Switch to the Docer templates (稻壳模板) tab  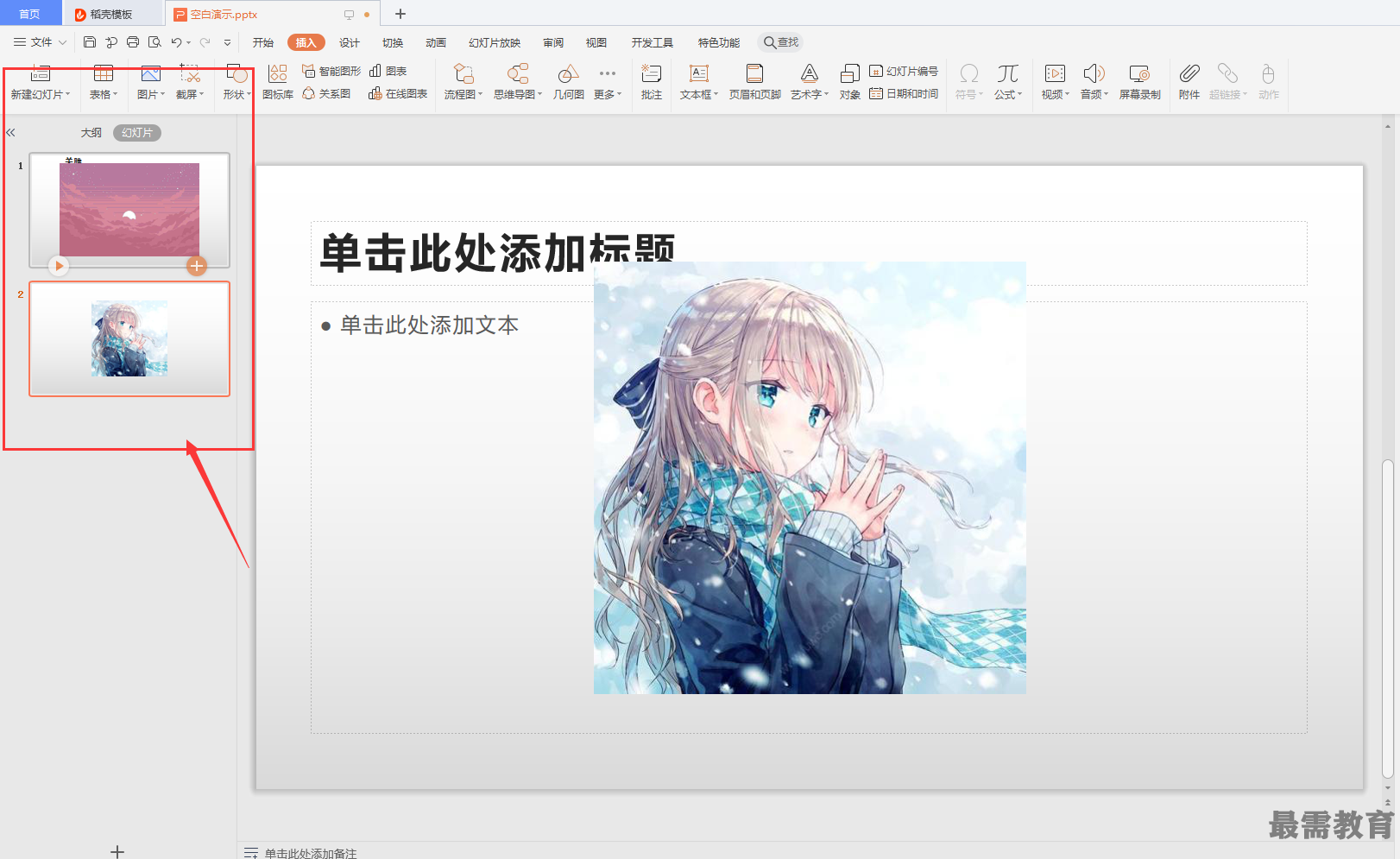click(111, 14)
